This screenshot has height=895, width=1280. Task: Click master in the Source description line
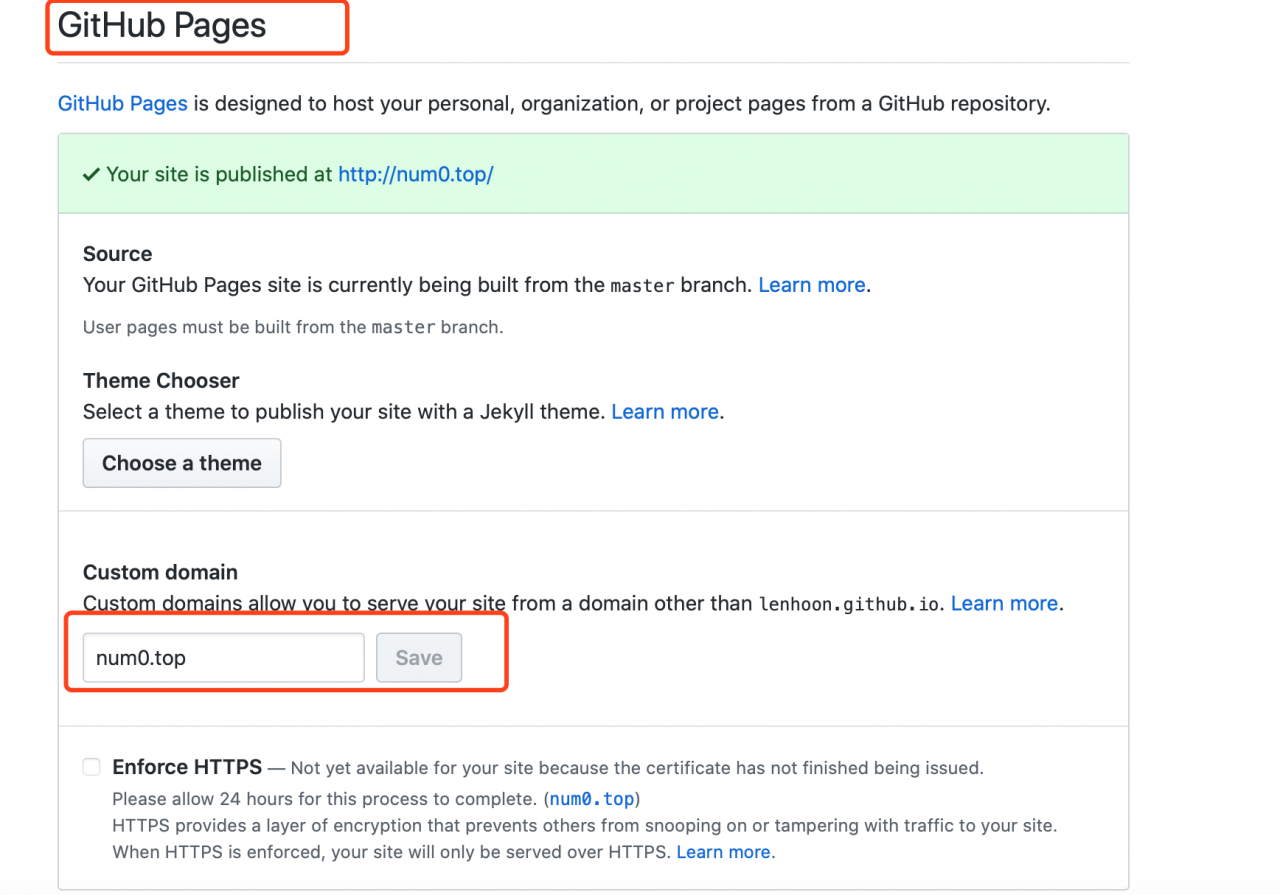[642, 286]
